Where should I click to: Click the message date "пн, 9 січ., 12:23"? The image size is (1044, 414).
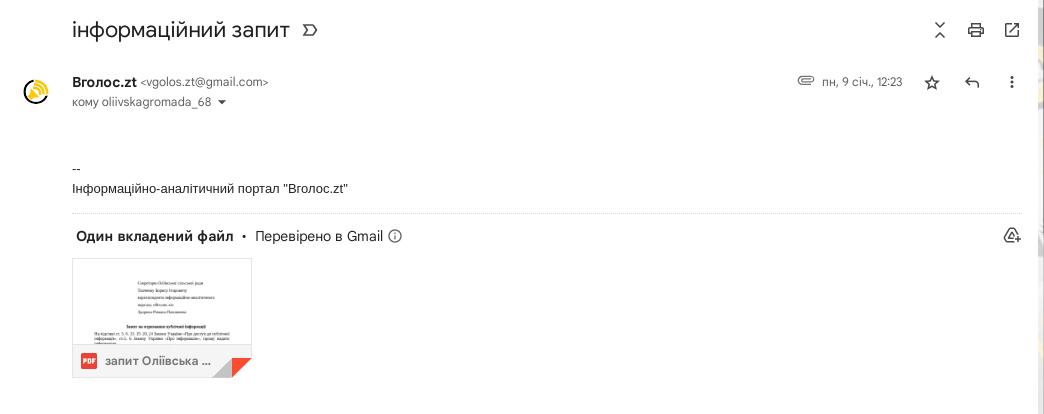(862, 82)
